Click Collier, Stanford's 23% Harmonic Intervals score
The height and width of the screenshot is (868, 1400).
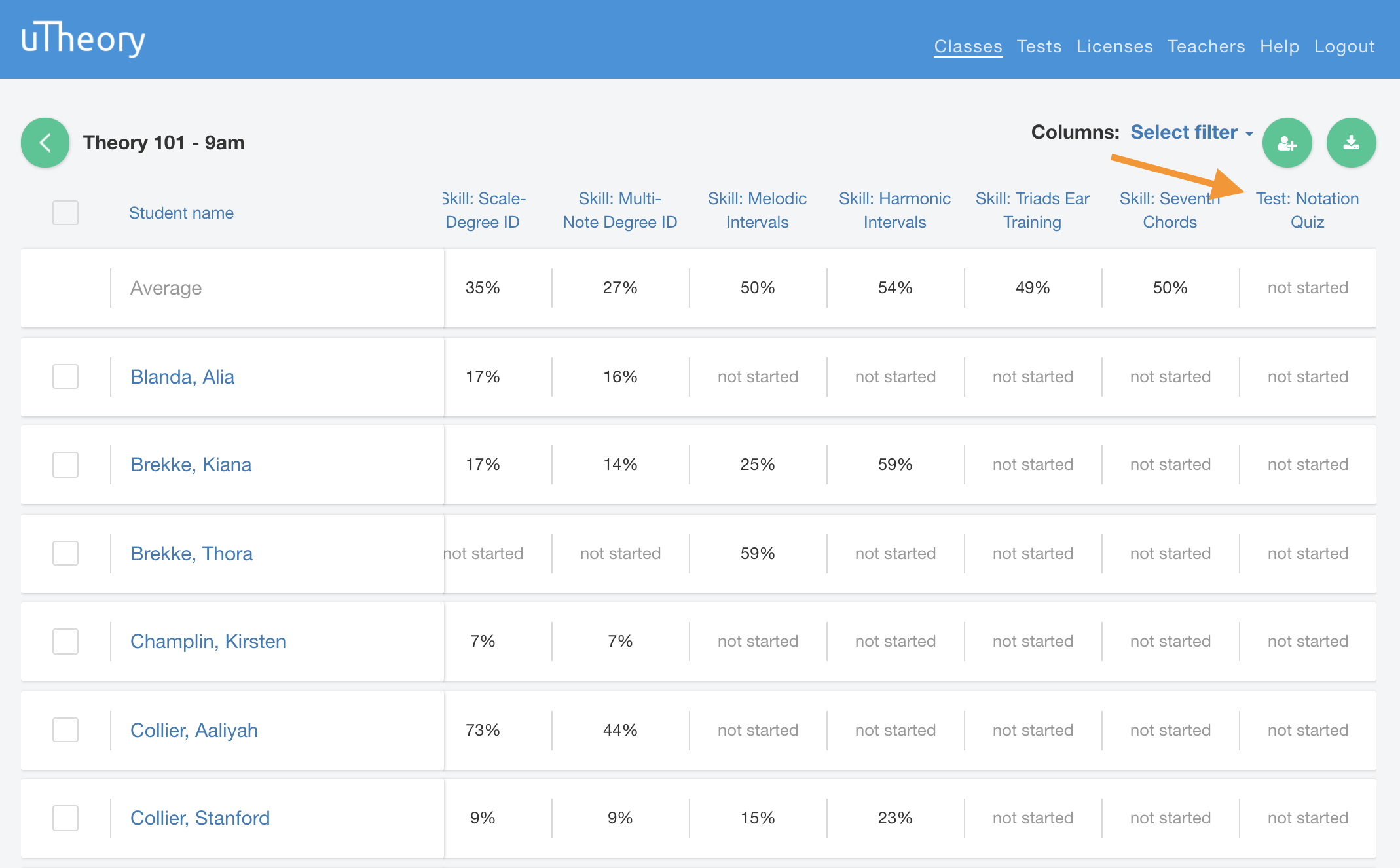[895, 818]
